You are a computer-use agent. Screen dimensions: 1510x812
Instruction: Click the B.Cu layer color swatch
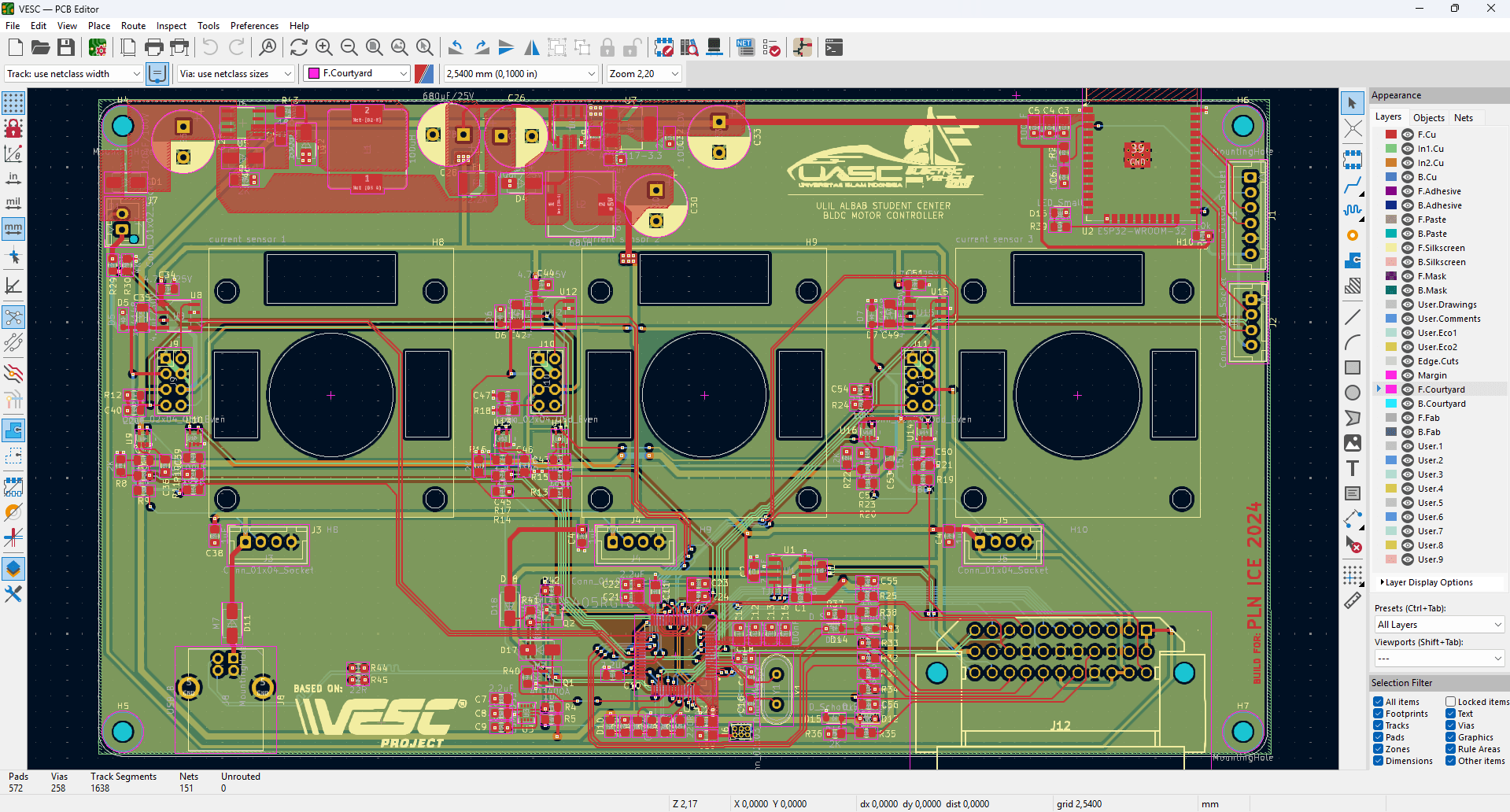coord(1391,177)
